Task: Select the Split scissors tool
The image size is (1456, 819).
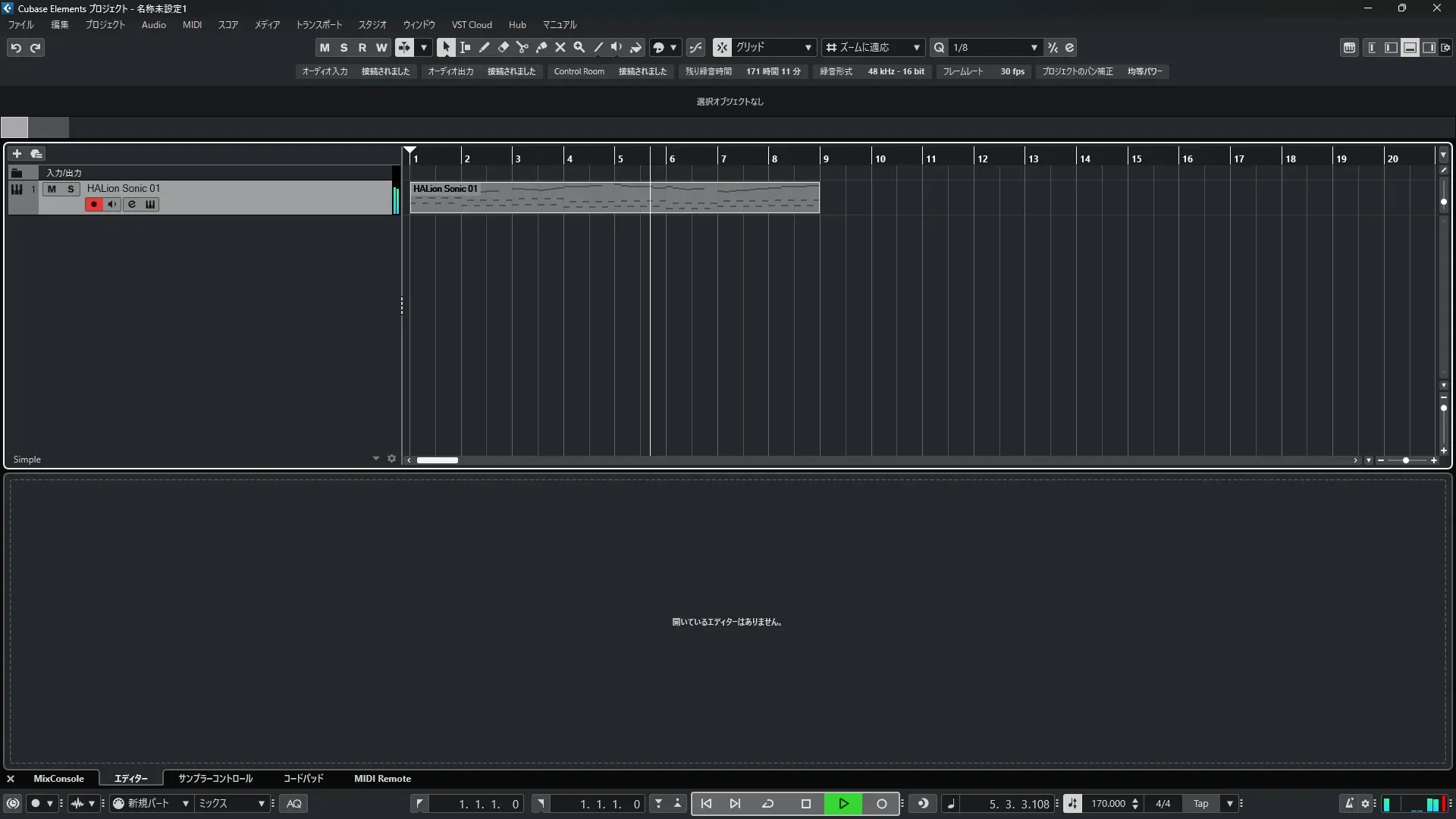Action: tap(522, 47)
